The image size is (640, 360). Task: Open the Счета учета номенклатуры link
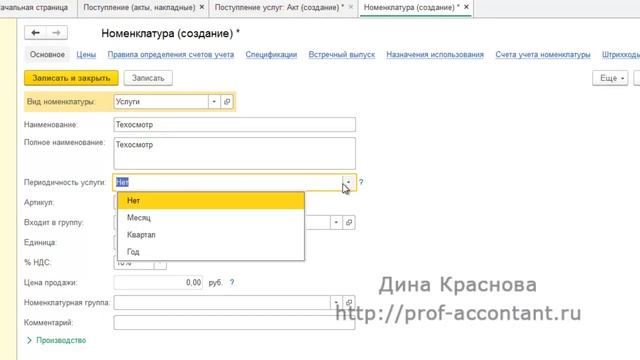point(543,55)
